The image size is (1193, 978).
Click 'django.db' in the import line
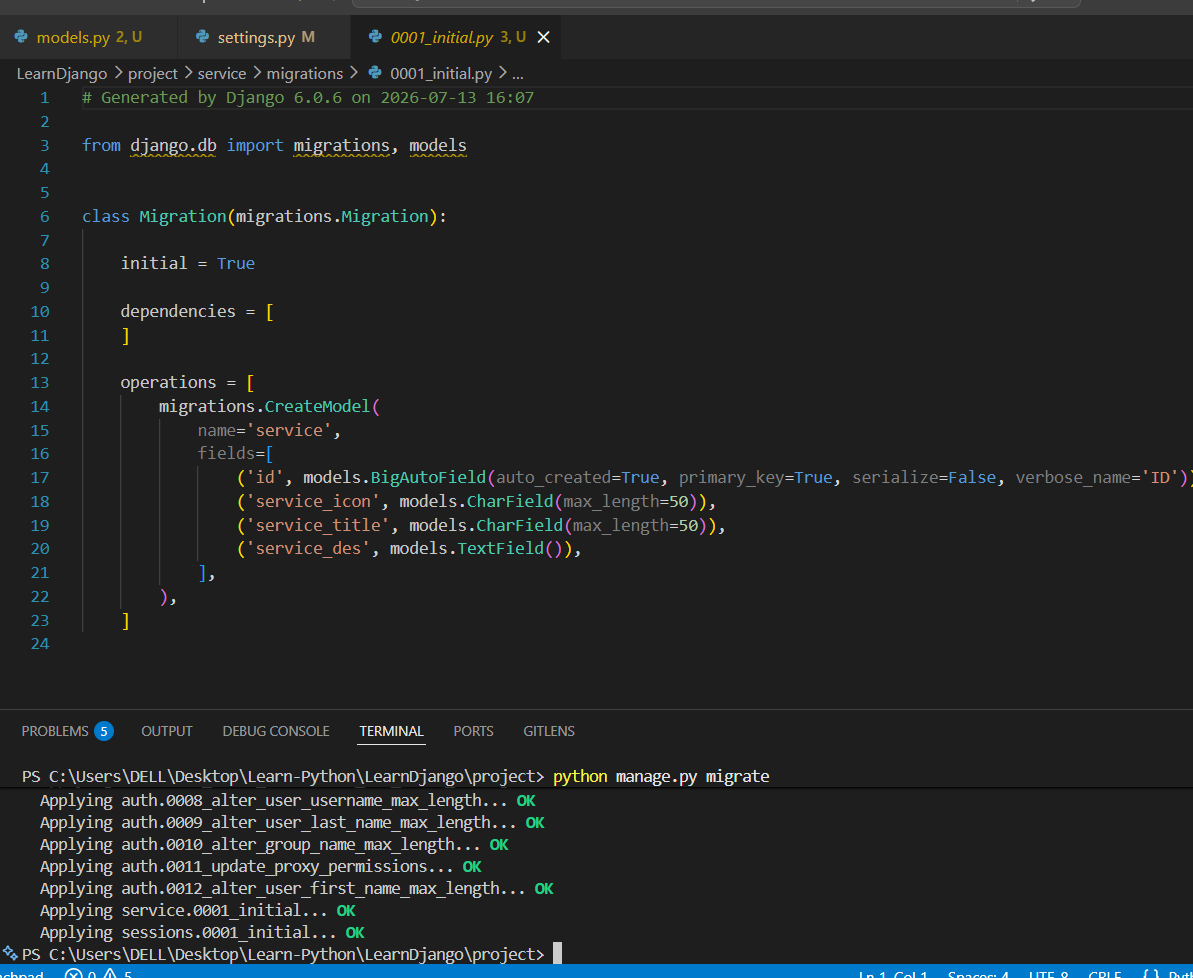click(173, 145)
